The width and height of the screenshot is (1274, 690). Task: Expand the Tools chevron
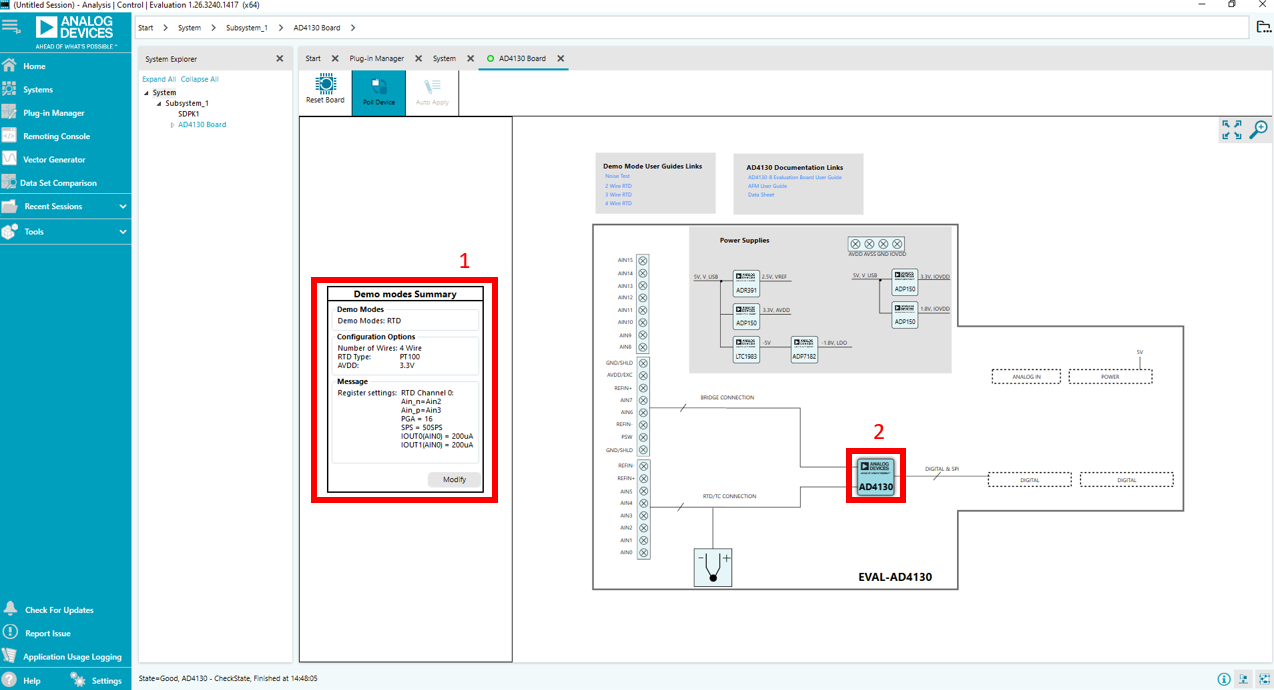coord(123,231)
